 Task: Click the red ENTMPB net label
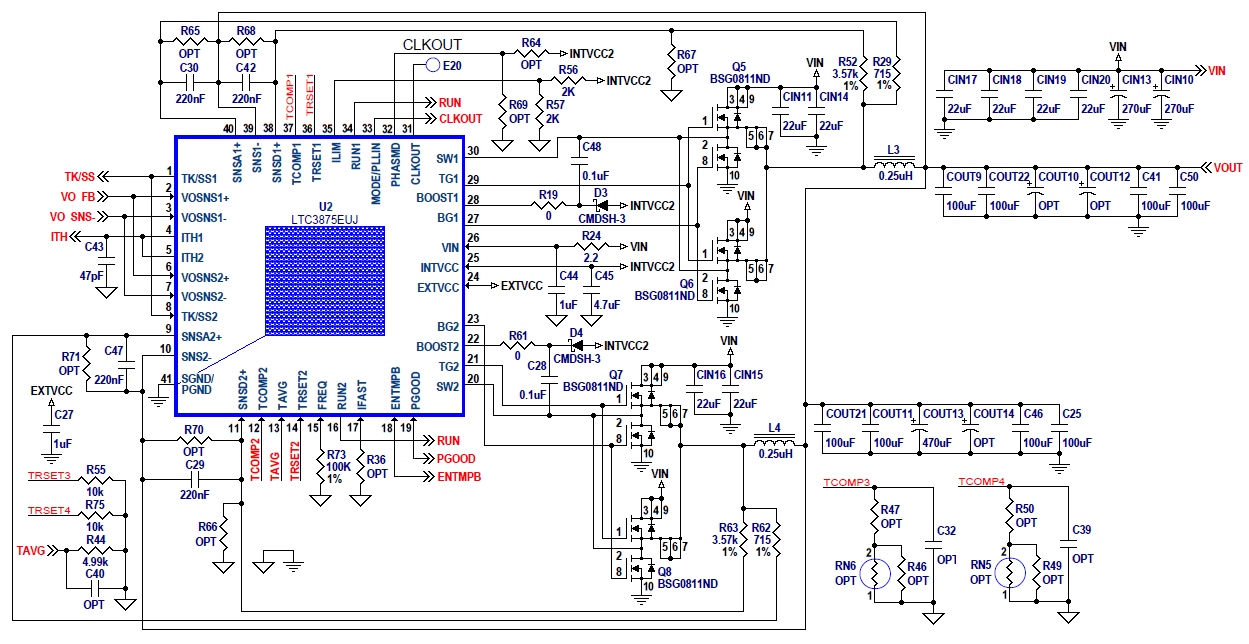[459, 477]
